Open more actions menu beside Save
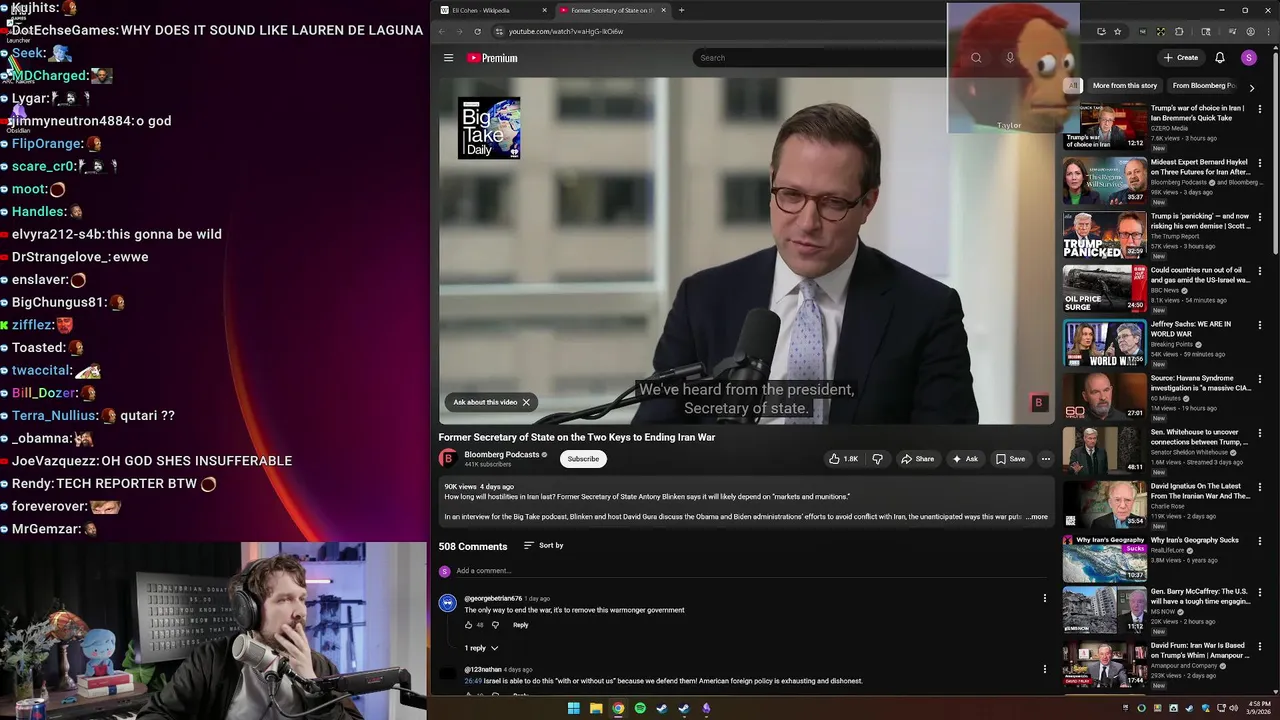The height and width of the screenshot is (720, 1280). (1045, 459)
